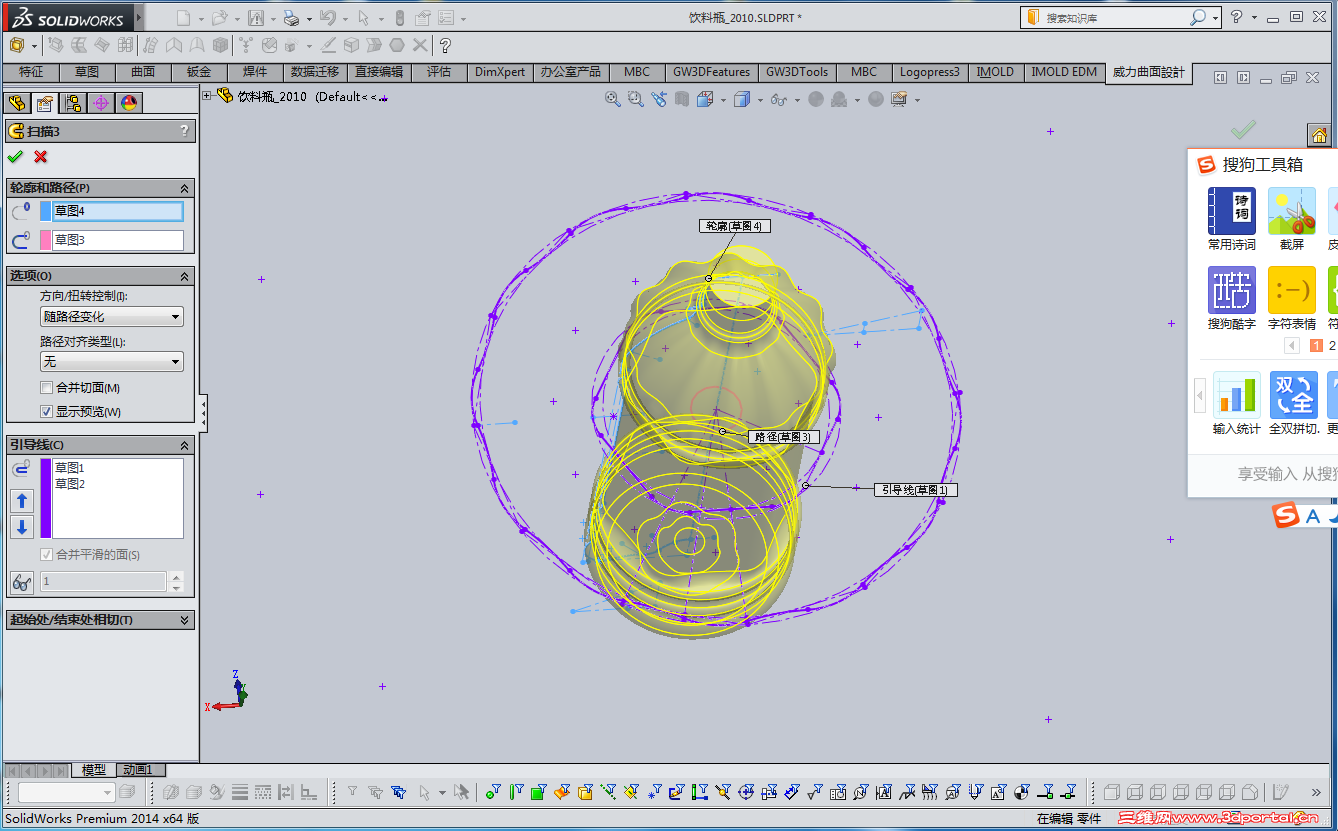This screenshot has width=1338, height=831.
Task: Switch to the 特征 tab
Action: coord(31,72)
